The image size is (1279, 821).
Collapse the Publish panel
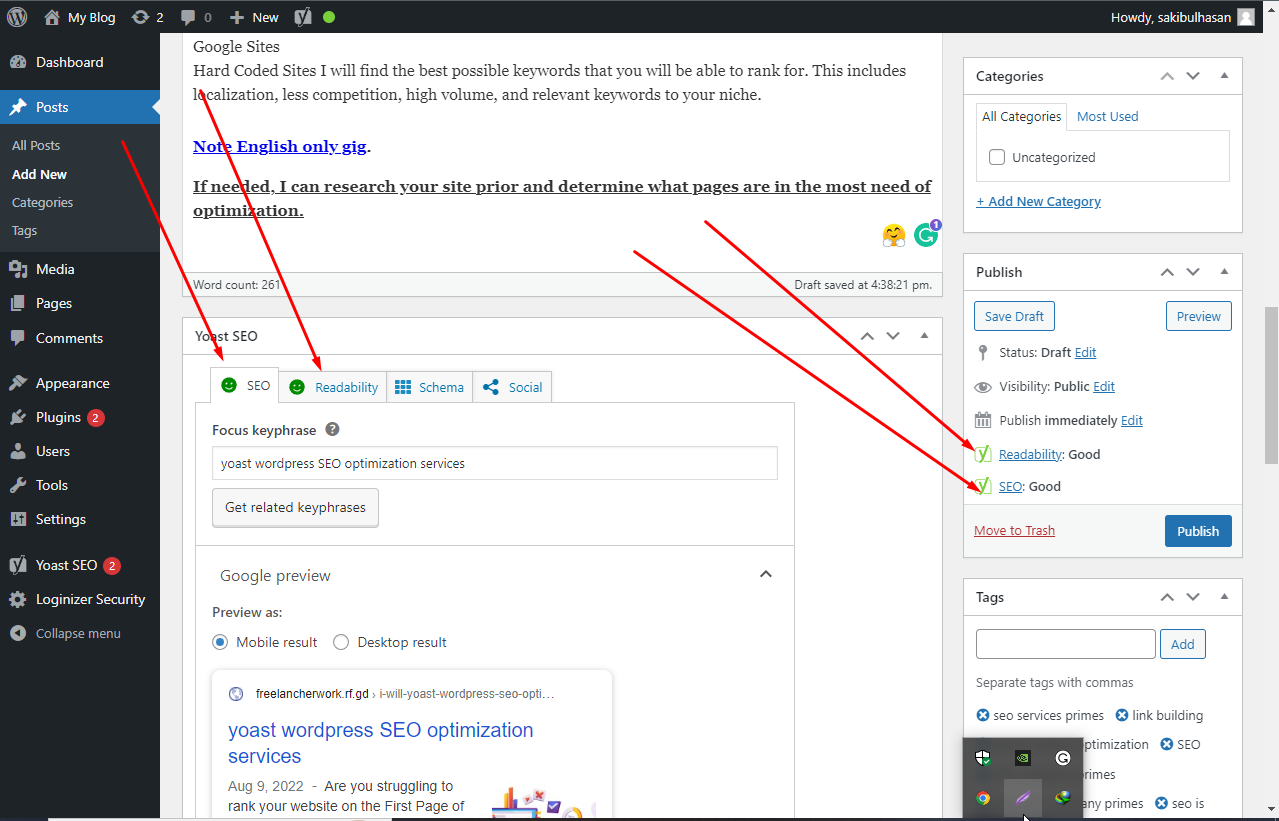tap(1224, 271)
